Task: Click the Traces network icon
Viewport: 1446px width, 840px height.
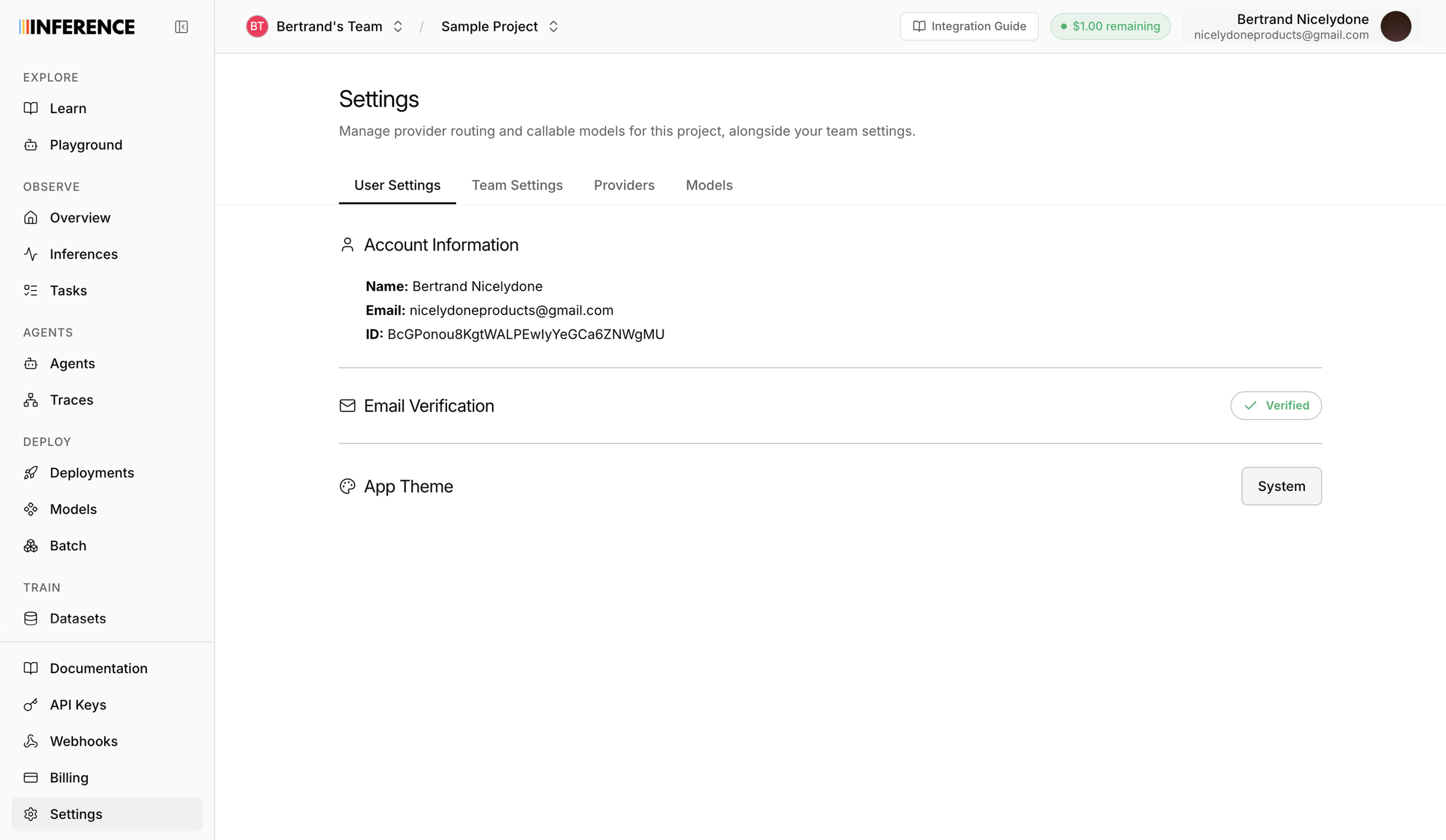Action: tap(31, 400)
